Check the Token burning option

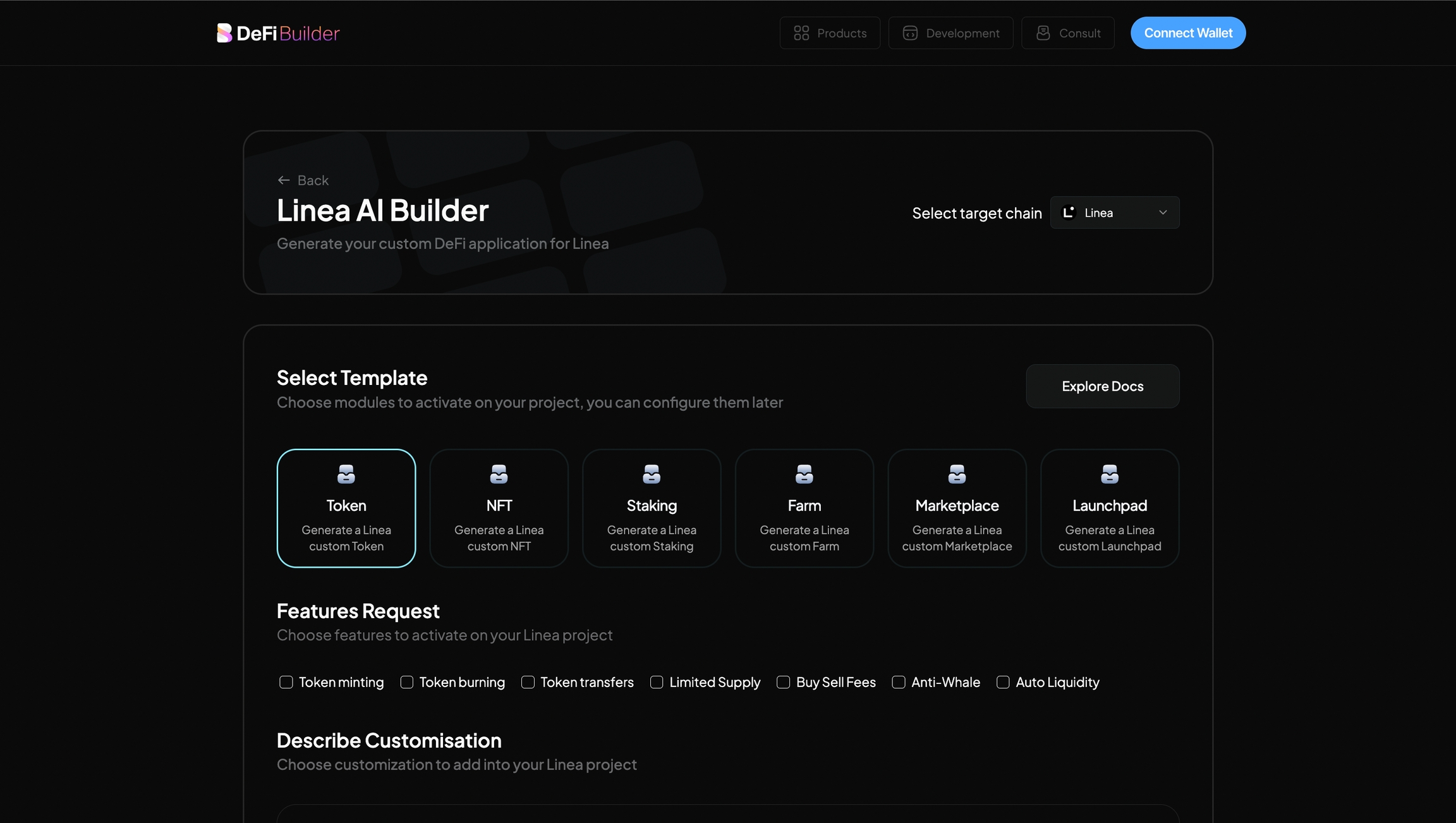(x=407, y=682)
